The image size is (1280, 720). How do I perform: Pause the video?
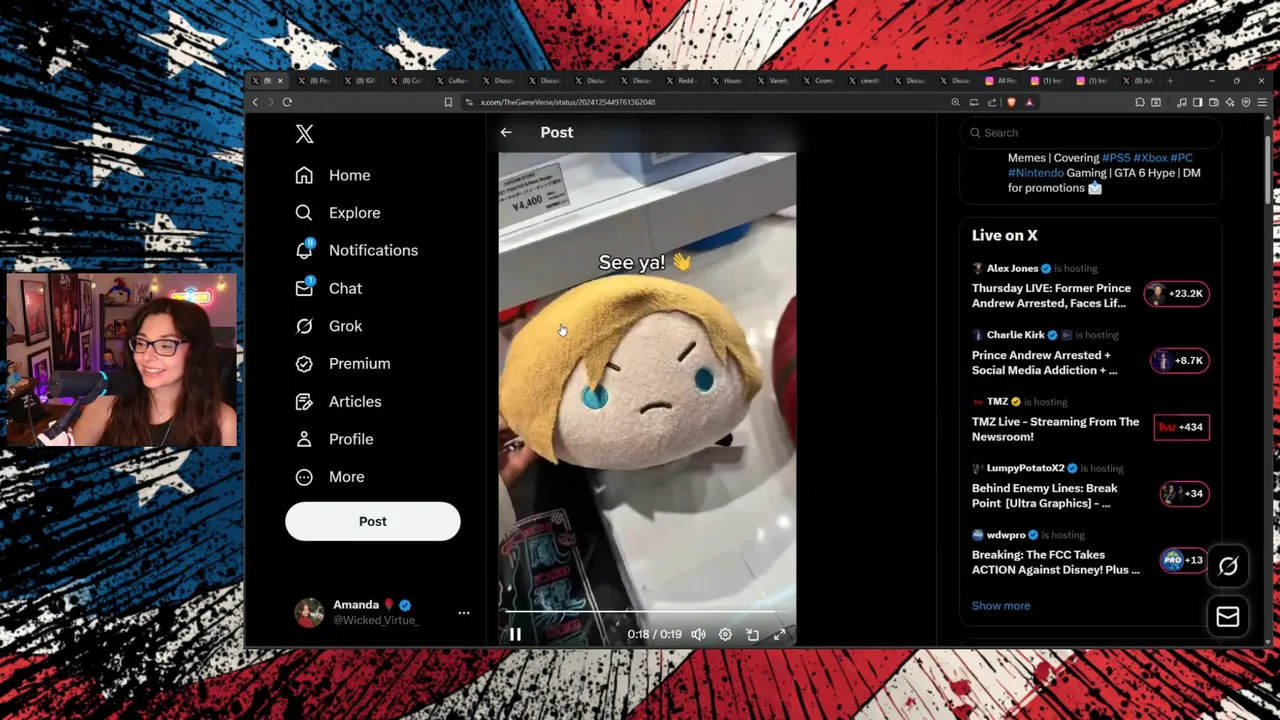515,634
